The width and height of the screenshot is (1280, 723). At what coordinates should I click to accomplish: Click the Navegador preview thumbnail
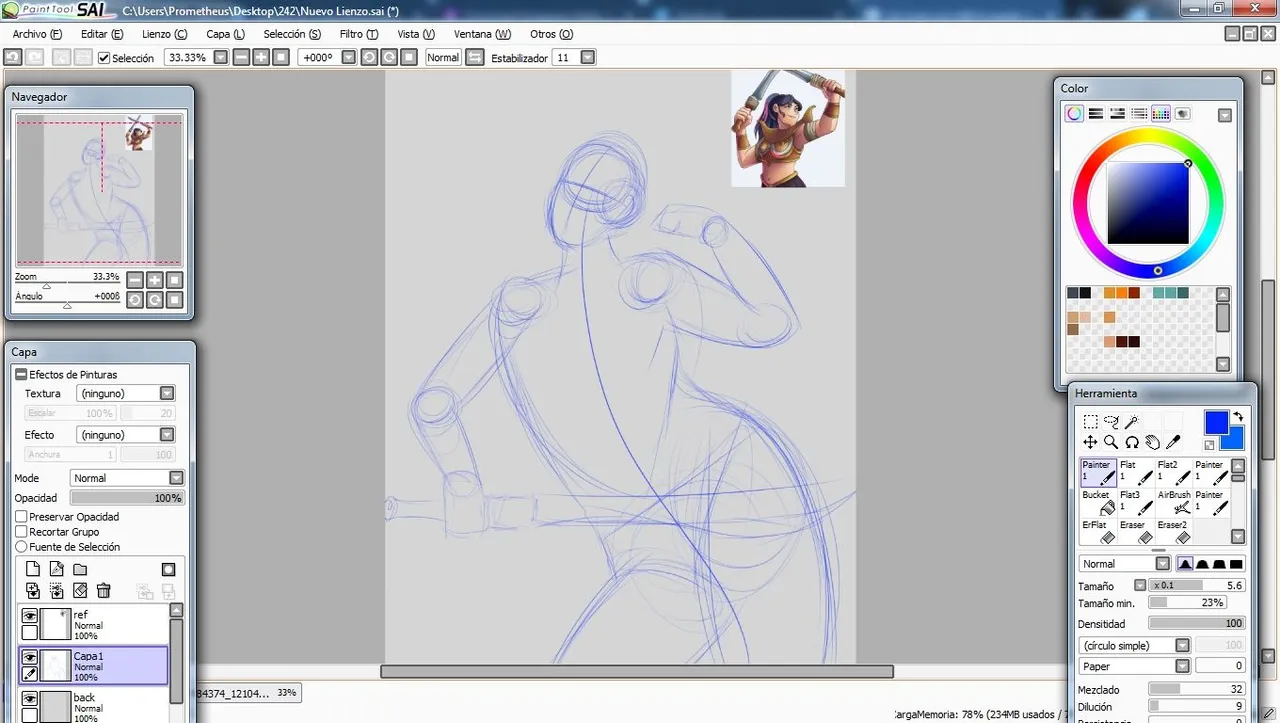coord(98,189)
